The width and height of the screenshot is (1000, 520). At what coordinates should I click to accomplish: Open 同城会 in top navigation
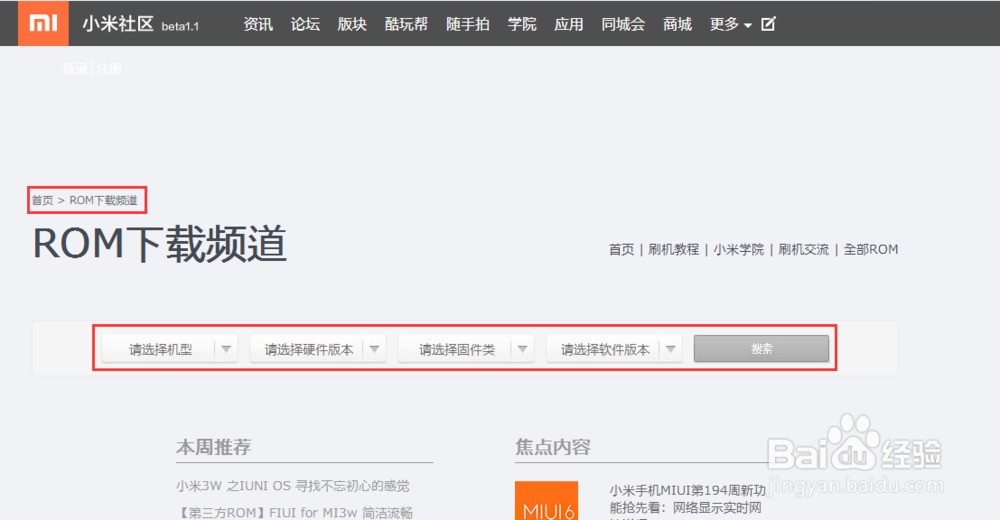tap(623, 24)
